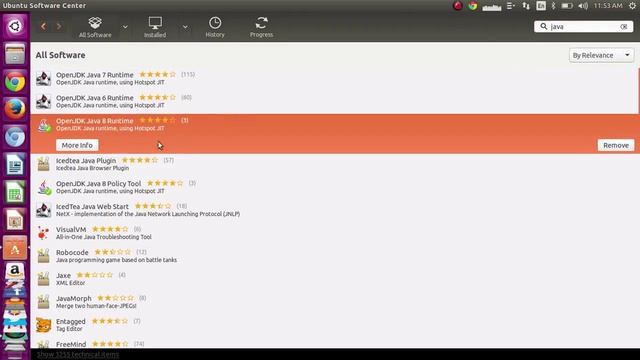Expand the Installed dropdown arrow

tap(185, 27)
